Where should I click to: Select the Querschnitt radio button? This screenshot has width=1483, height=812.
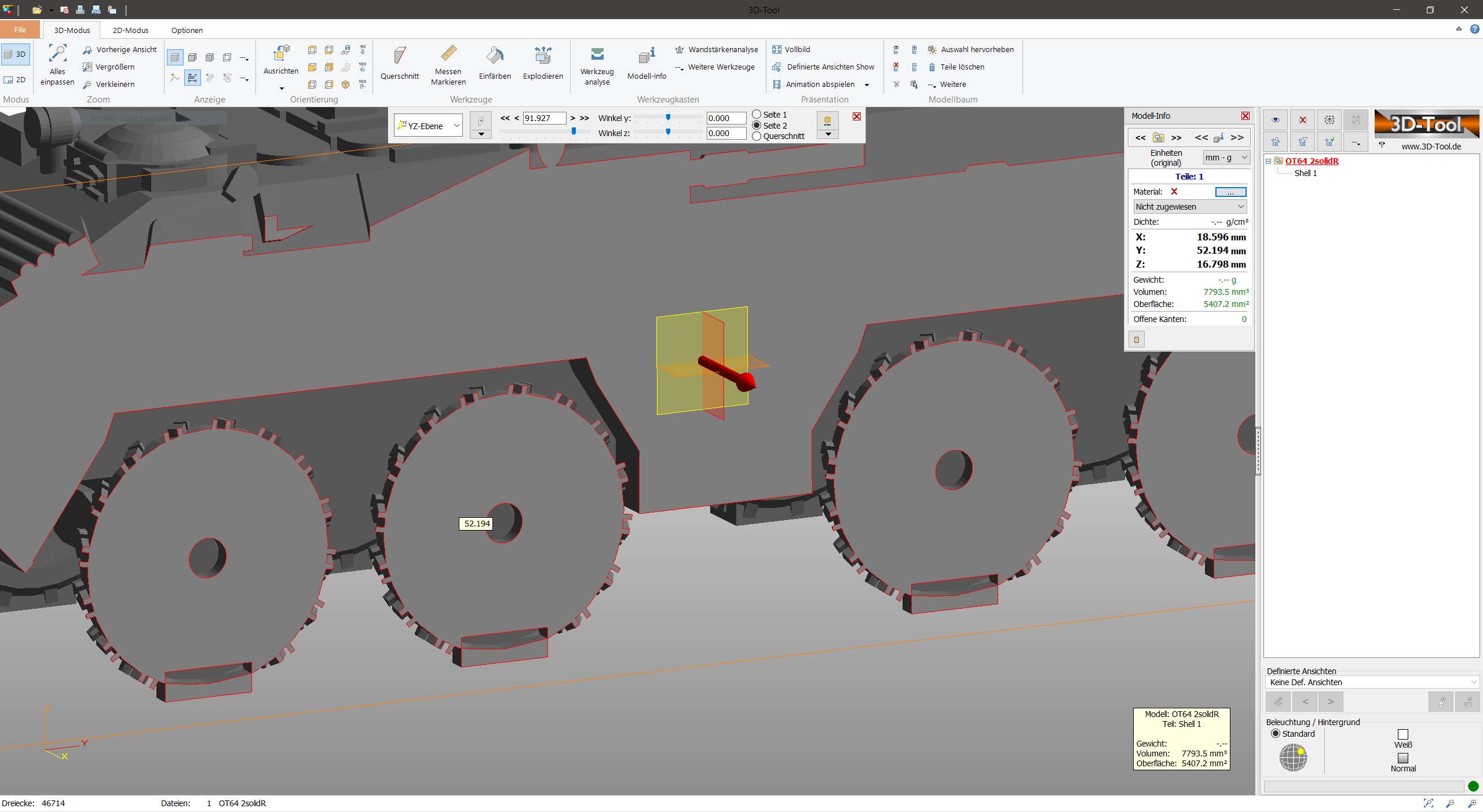point(757,137)
